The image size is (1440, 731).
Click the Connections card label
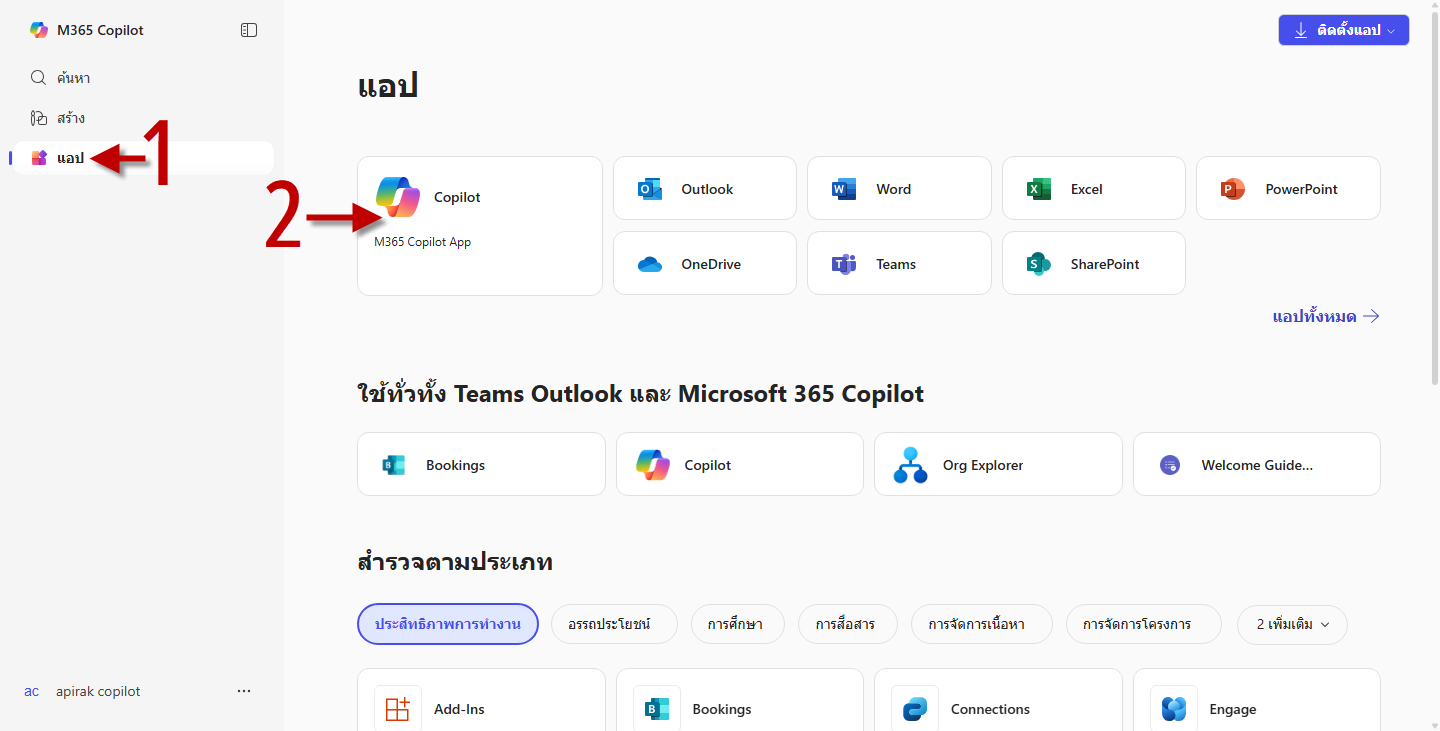coord(990,709)
